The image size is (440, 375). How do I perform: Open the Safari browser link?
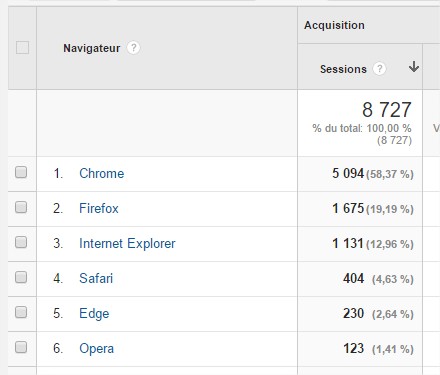click(96, 278)
